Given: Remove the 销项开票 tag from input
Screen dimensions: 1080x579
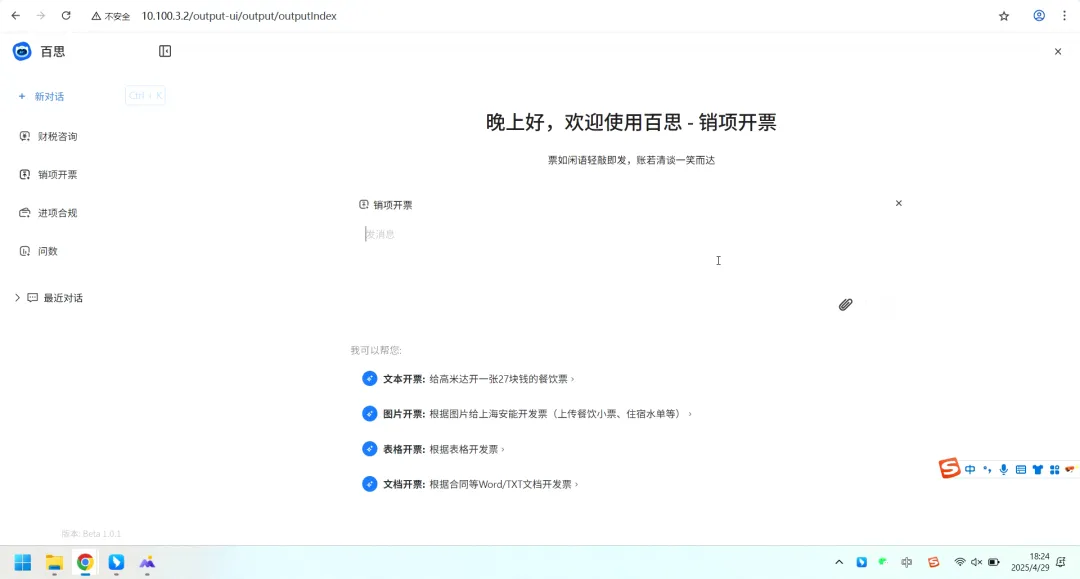Looking at the screenshot, I should (x=898, y=203).
